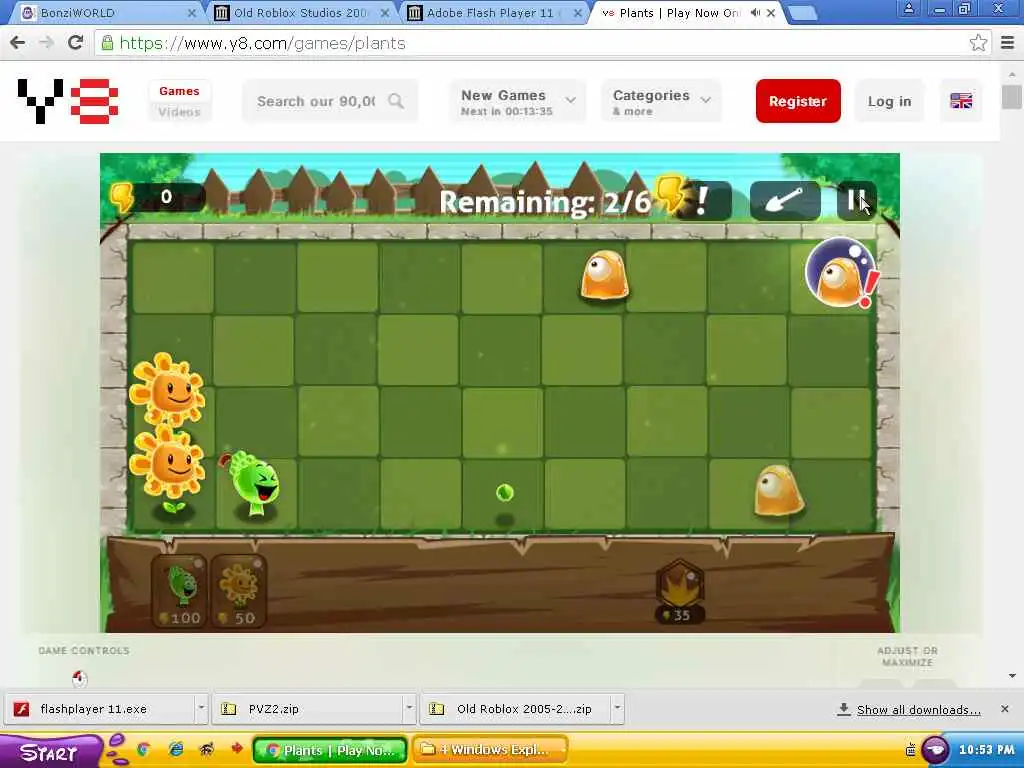Open PVZ2.zip download

[x=308, y=709]
